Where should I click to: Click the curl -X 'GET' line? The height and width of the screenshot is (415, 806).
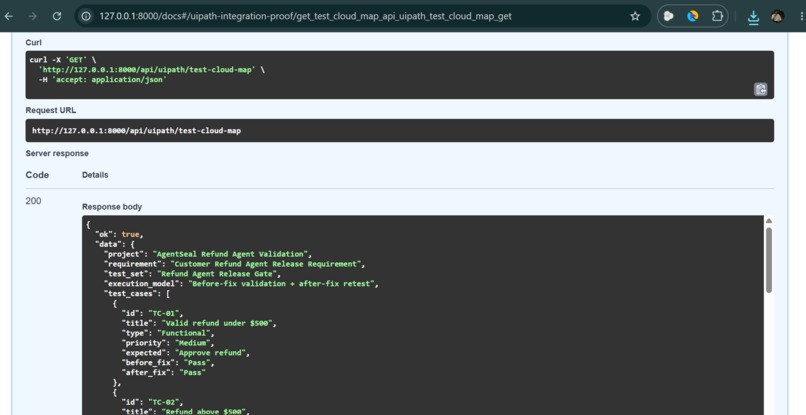coord(63,60)
